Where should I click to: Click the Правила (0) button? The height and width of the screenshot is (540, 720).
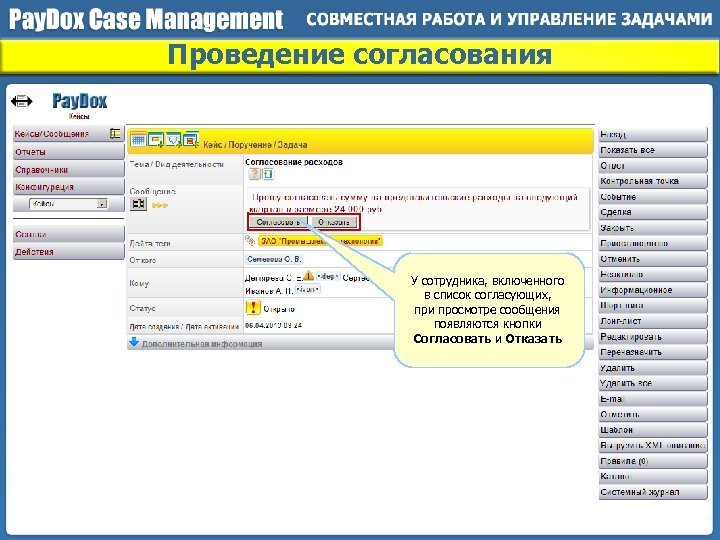point(652,461)
